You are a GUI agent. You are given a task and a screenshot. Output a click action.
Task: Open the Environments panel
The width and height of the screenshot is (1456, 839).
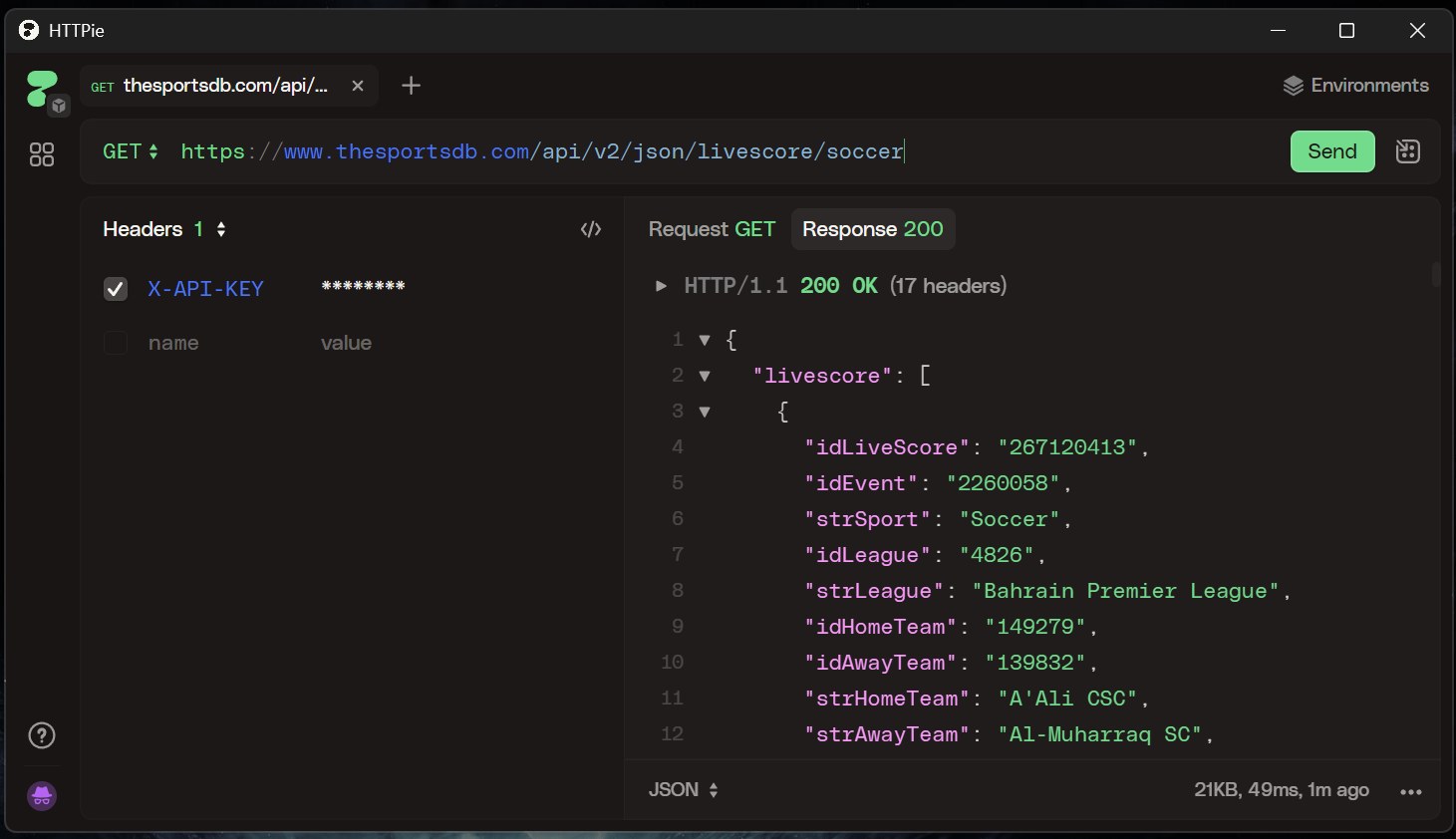point(1355,86)
